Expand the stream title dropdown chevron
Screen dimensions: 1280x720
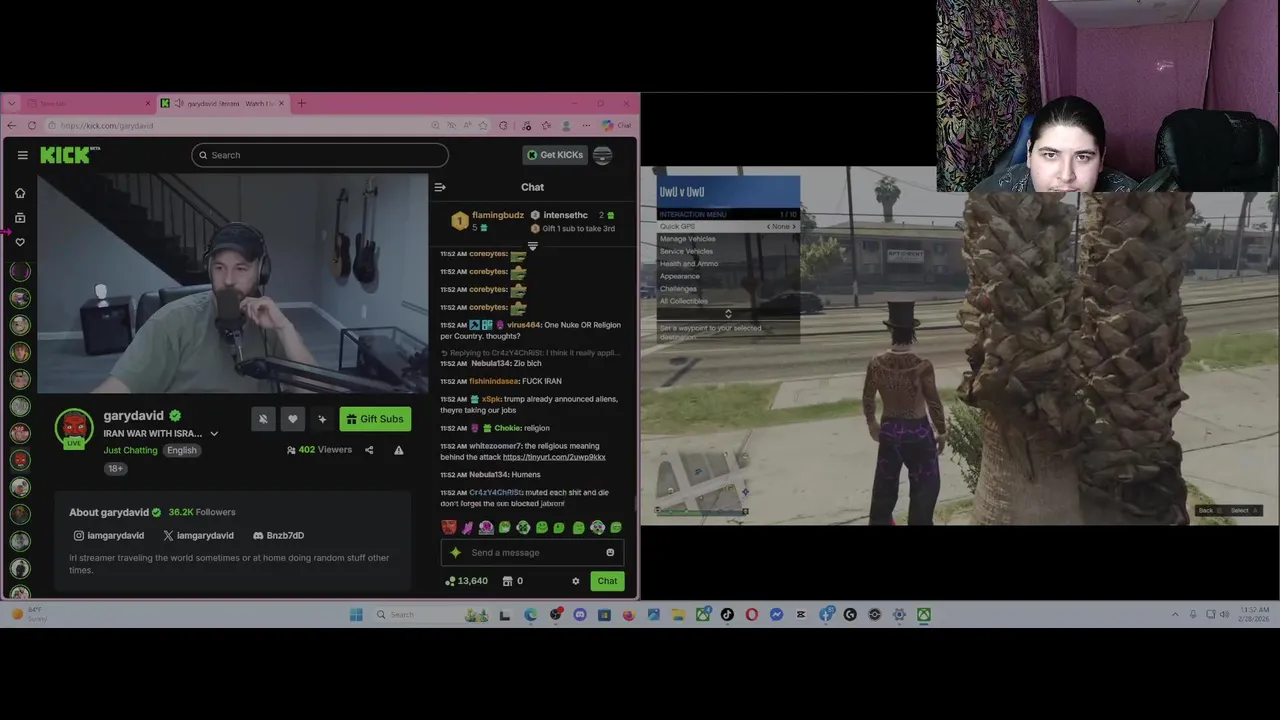click(x=214, y=434)
